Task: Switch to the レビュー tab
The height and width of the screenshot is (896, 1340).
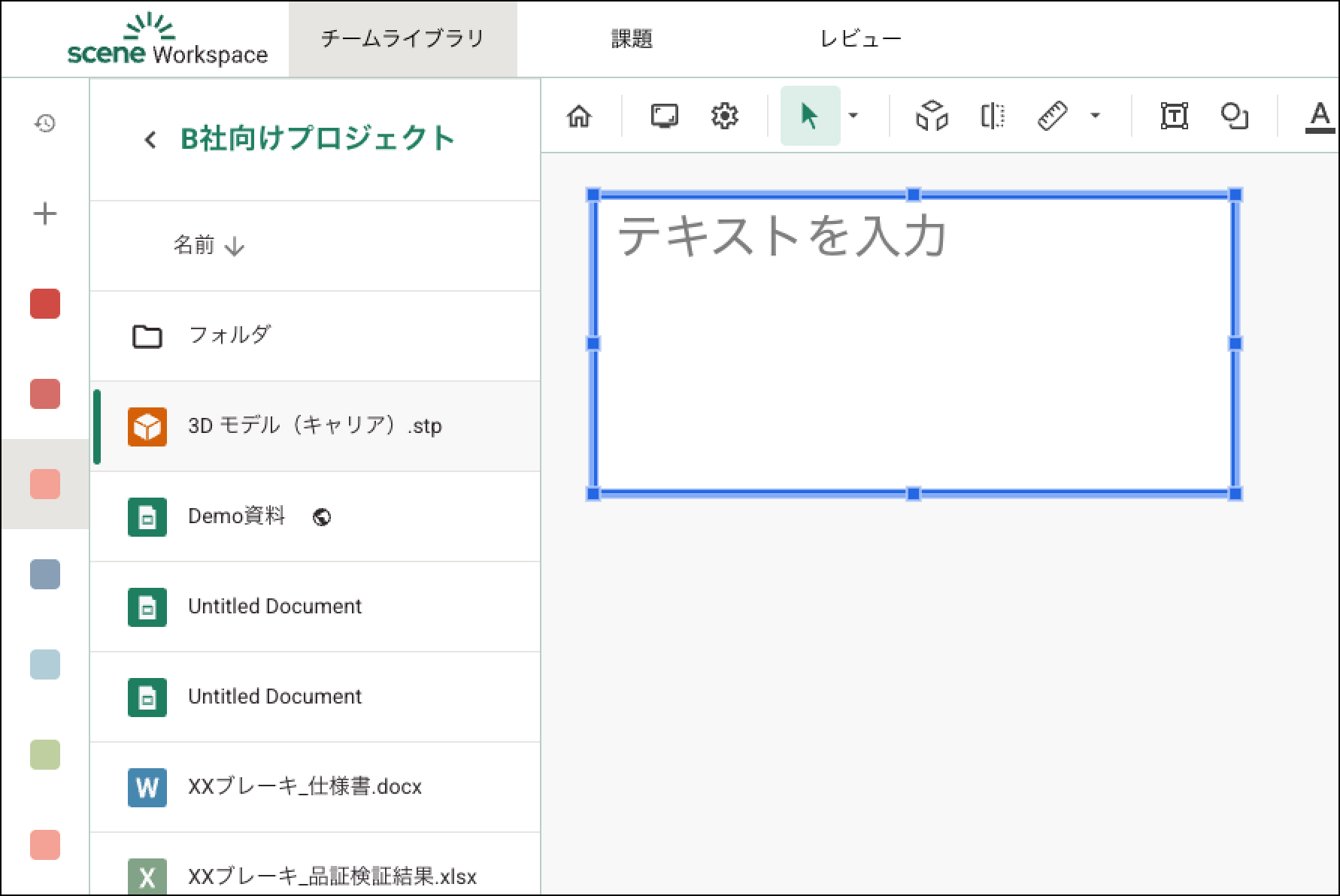Action: [860, 39]
